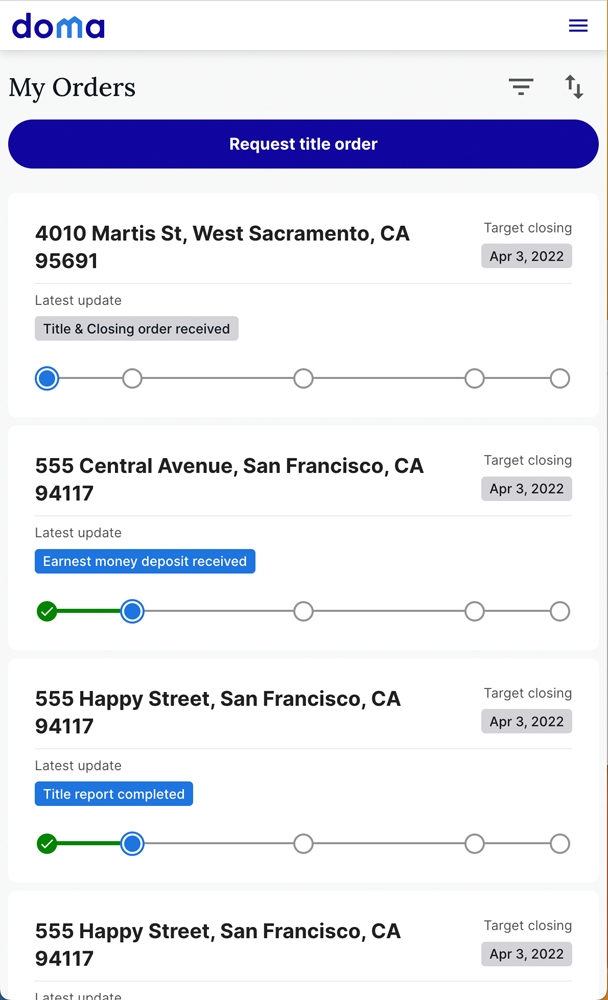The image size is (608, 1000).
Task: Click the Title report completed tag
Action: tap(114, 795)
